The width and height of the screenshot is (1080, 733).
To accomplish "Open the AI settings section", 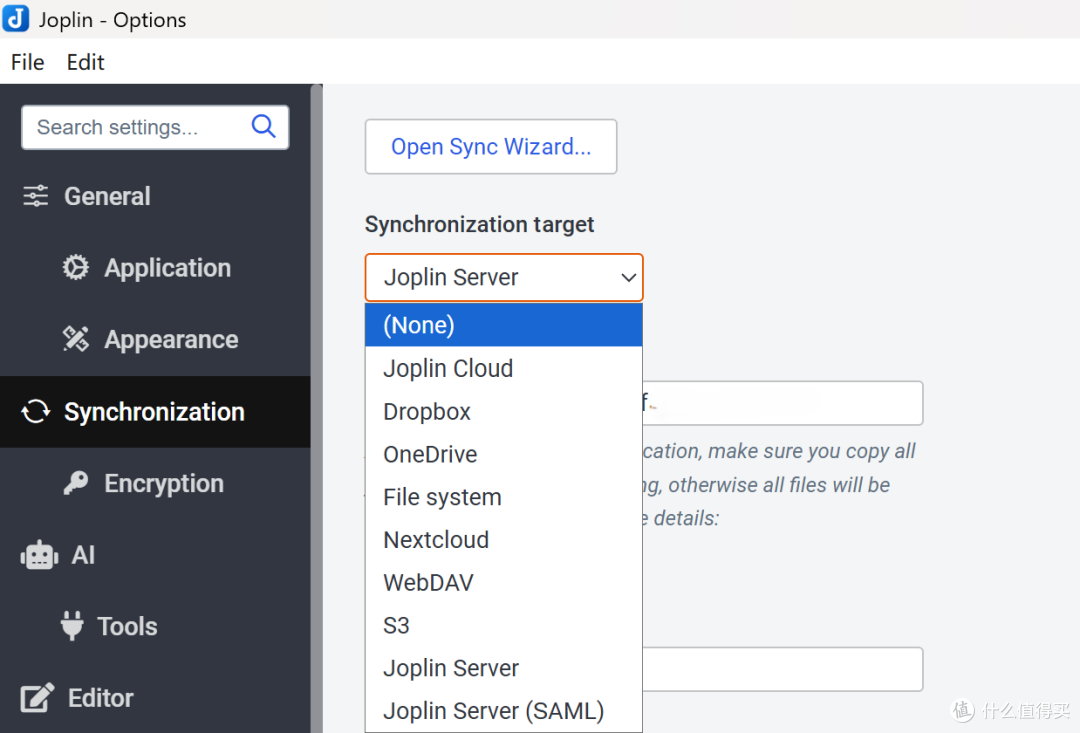I will click(x=155, y=555).
